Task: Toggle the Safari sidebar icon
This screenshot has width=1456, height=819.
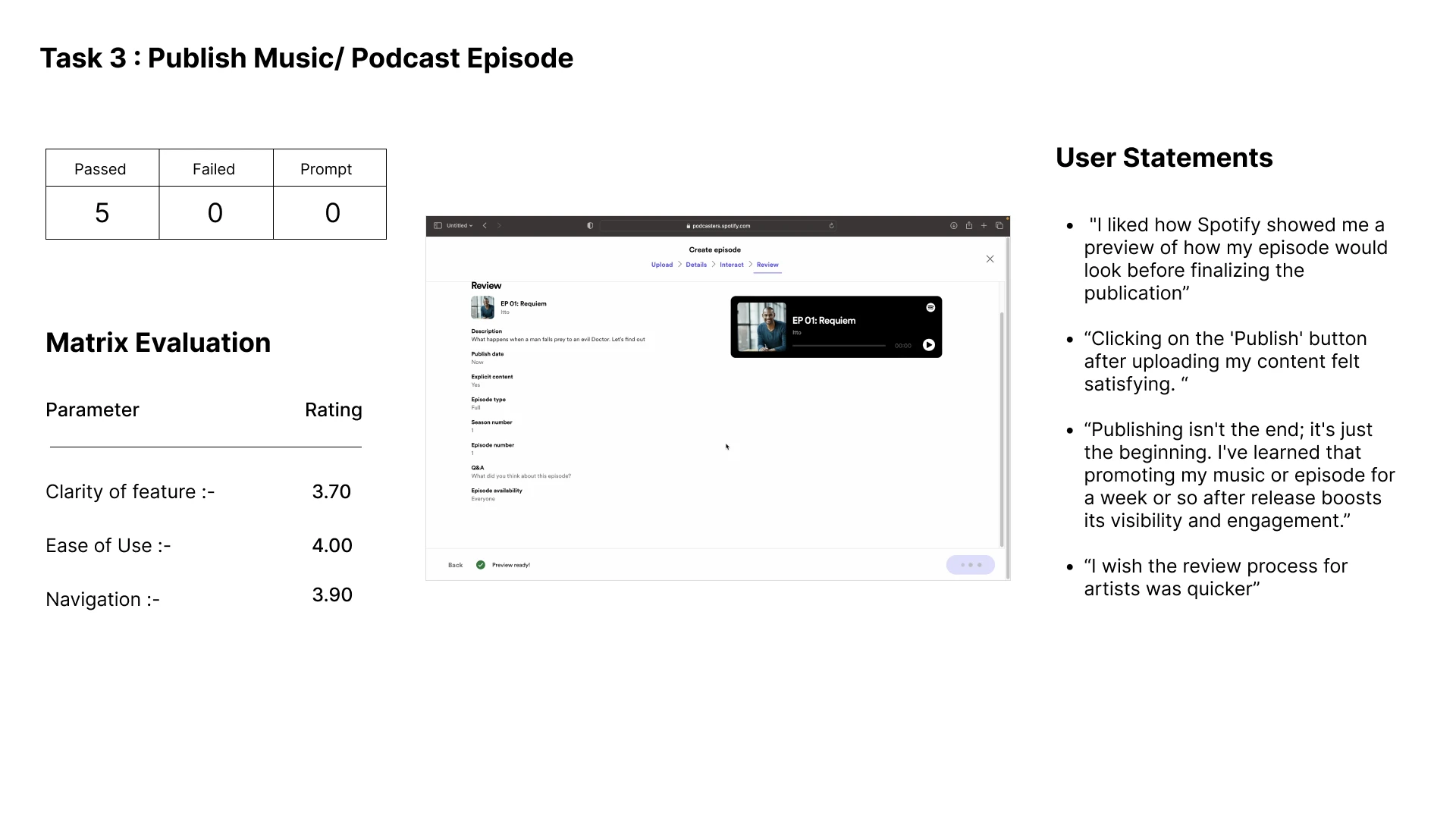Action: click(x=438, y=226)
